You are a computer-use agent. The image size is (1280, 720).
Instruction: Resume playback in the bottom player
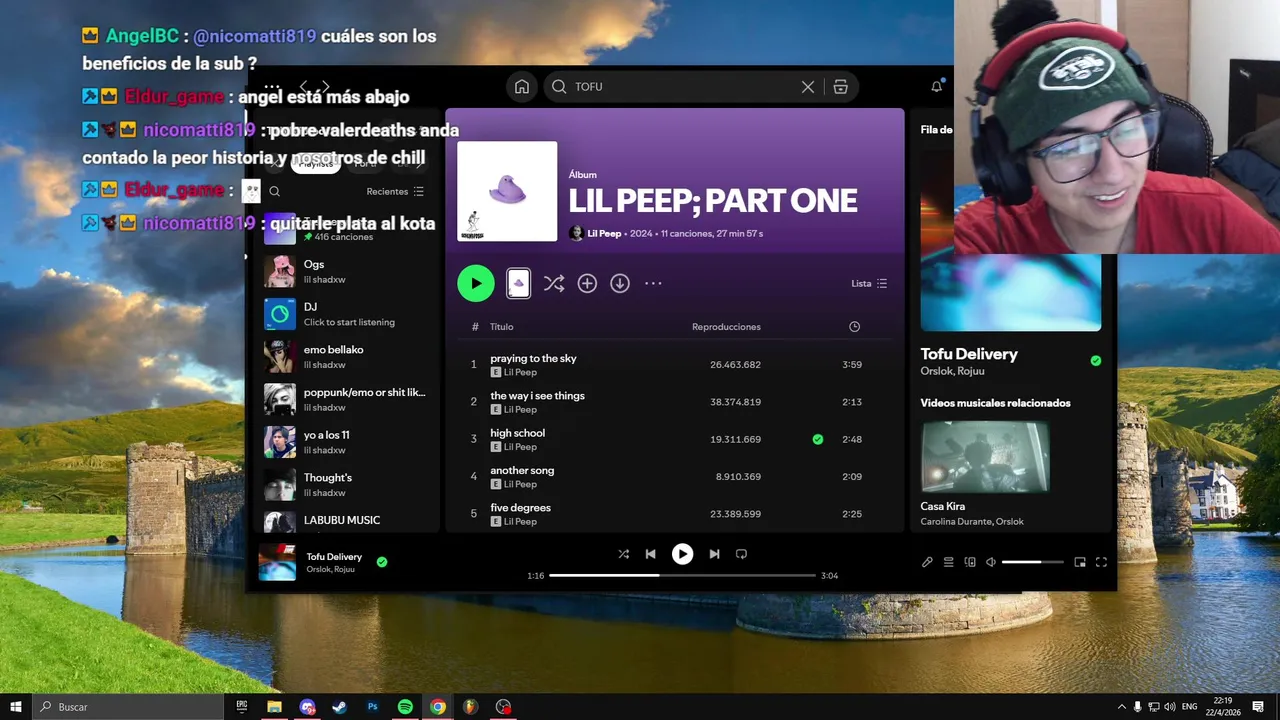(x=682, y=554)
